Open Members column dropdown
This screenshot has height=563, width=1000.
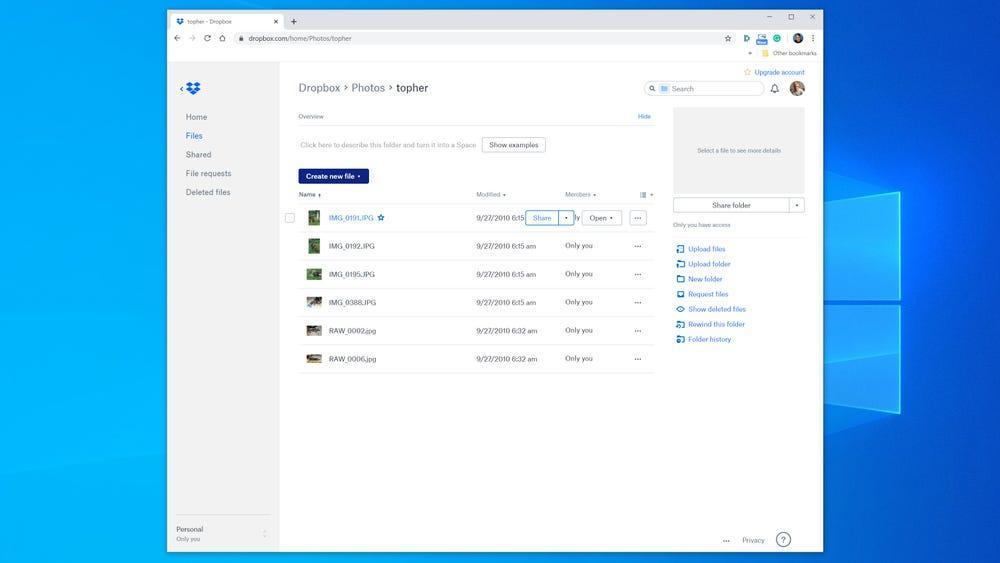[x=580, y=194]
